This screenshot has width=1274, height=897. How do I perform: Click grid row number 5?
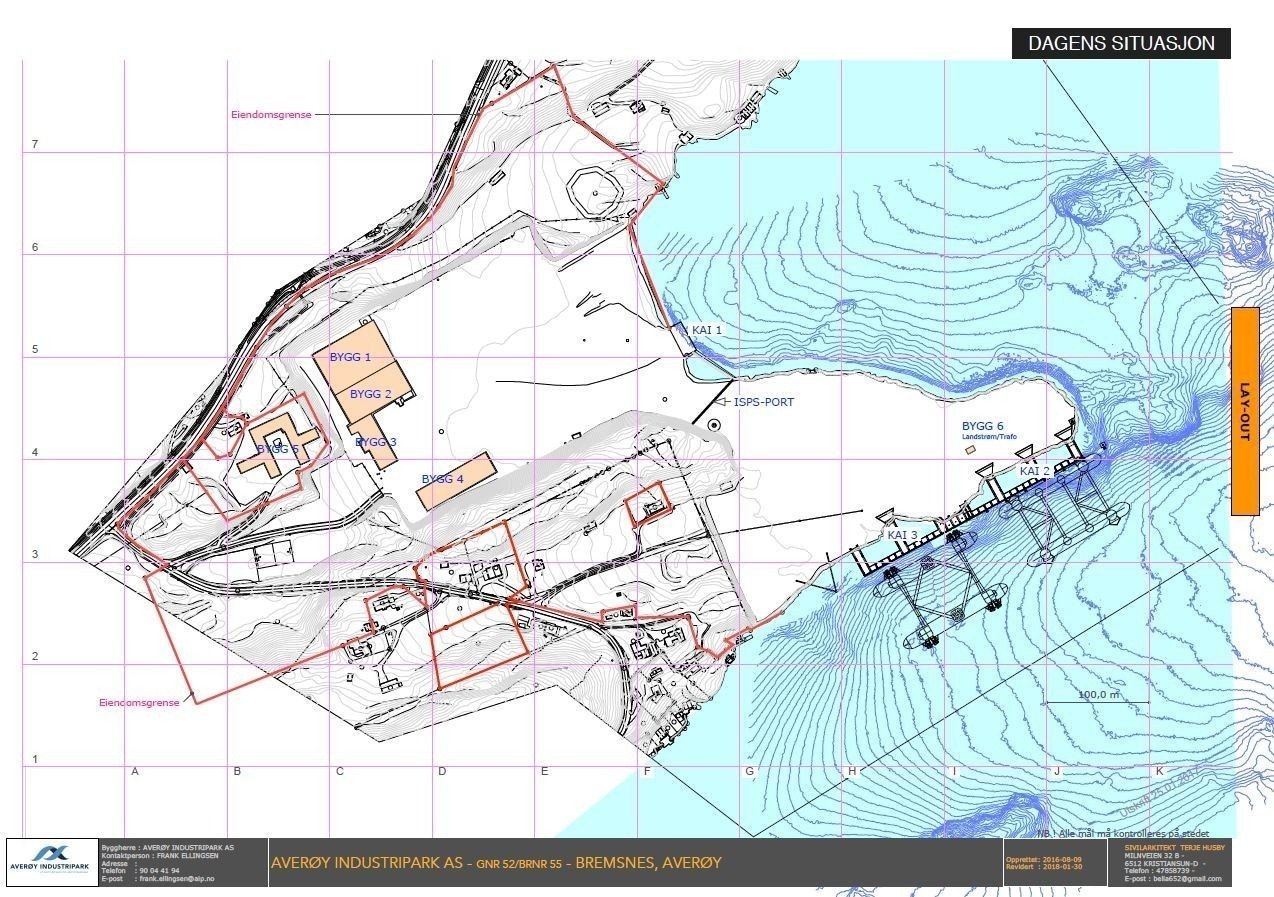(x=34, y=350)
